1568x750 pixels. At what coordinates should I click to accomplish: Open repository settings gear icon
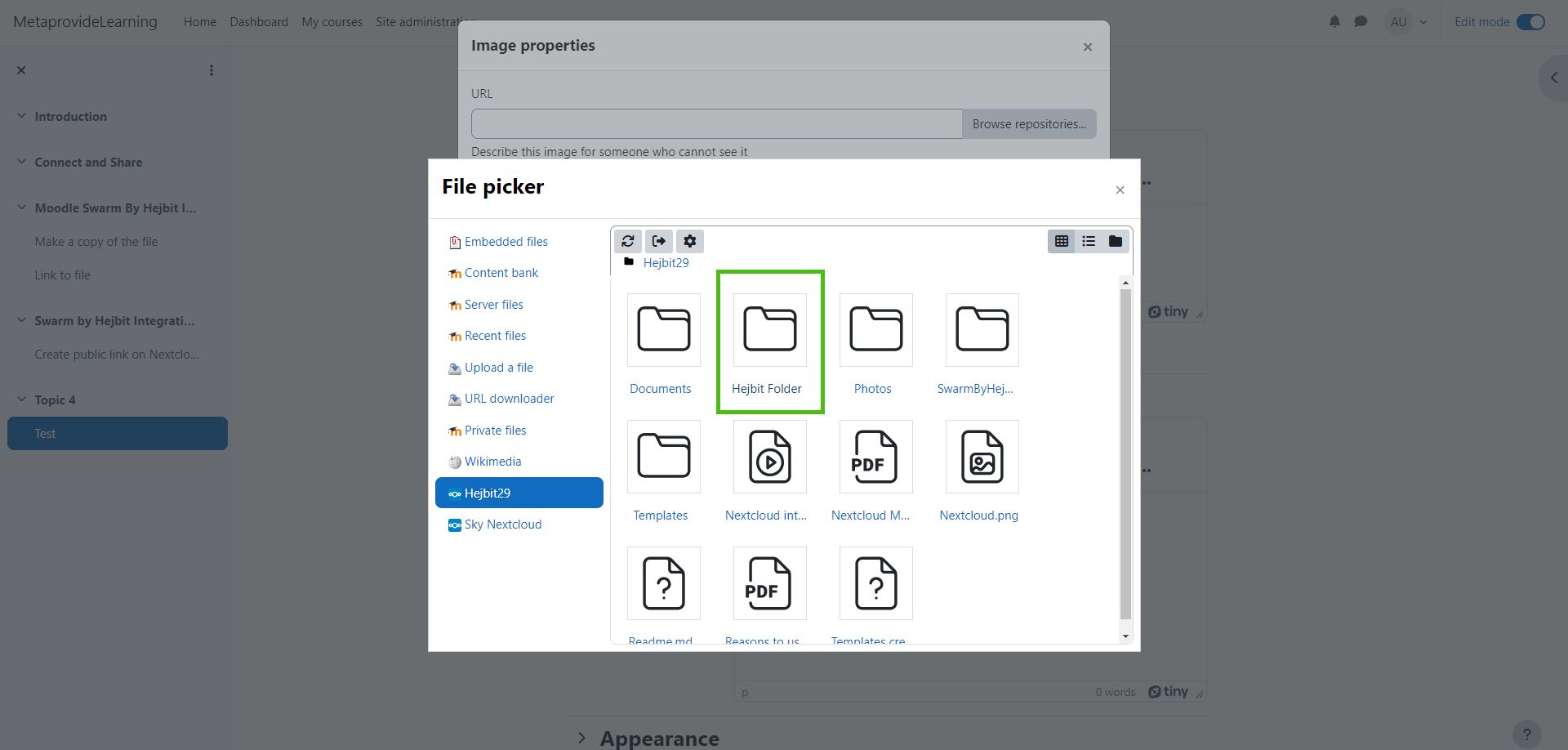690,241
